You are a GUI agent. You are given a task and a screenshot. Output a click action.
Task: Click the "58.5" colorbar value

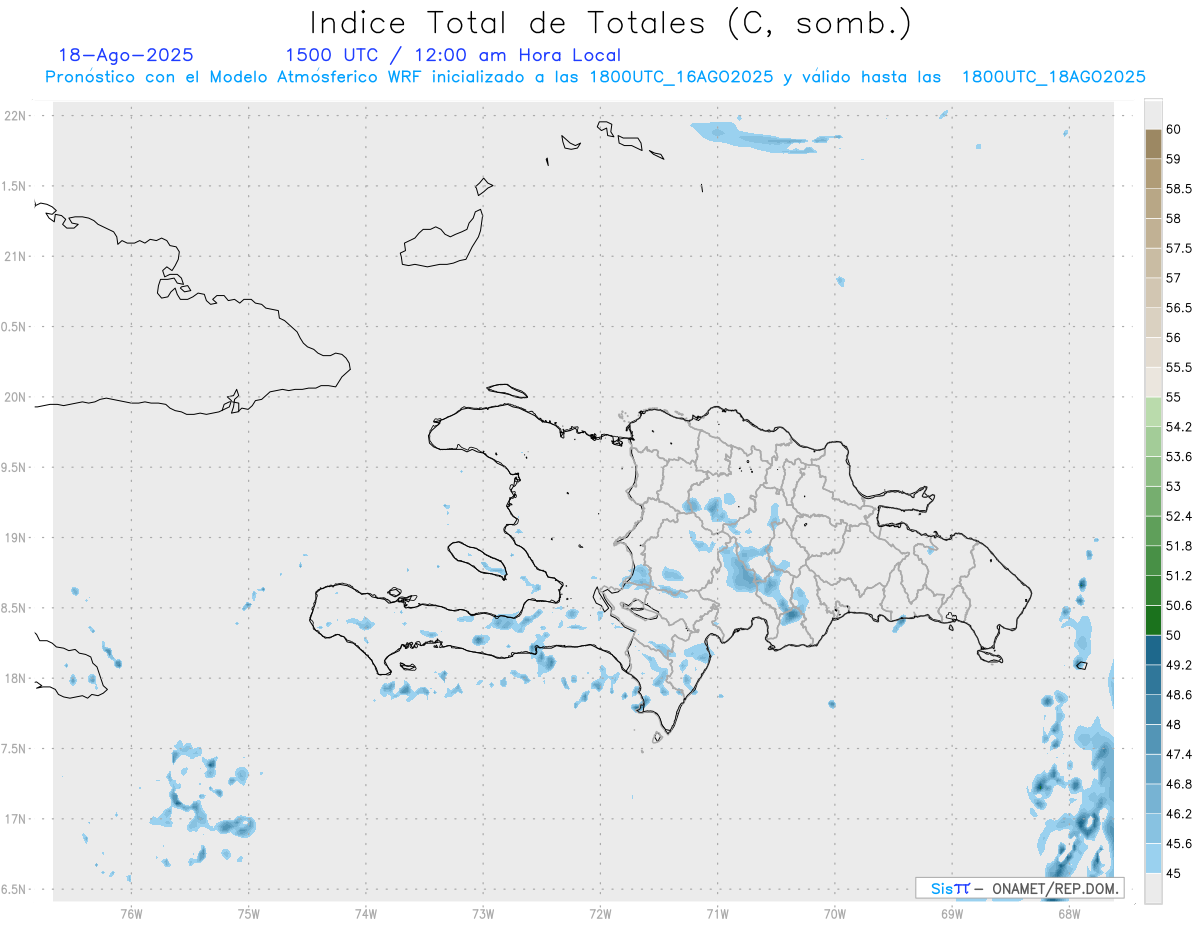click(1179, 189)
